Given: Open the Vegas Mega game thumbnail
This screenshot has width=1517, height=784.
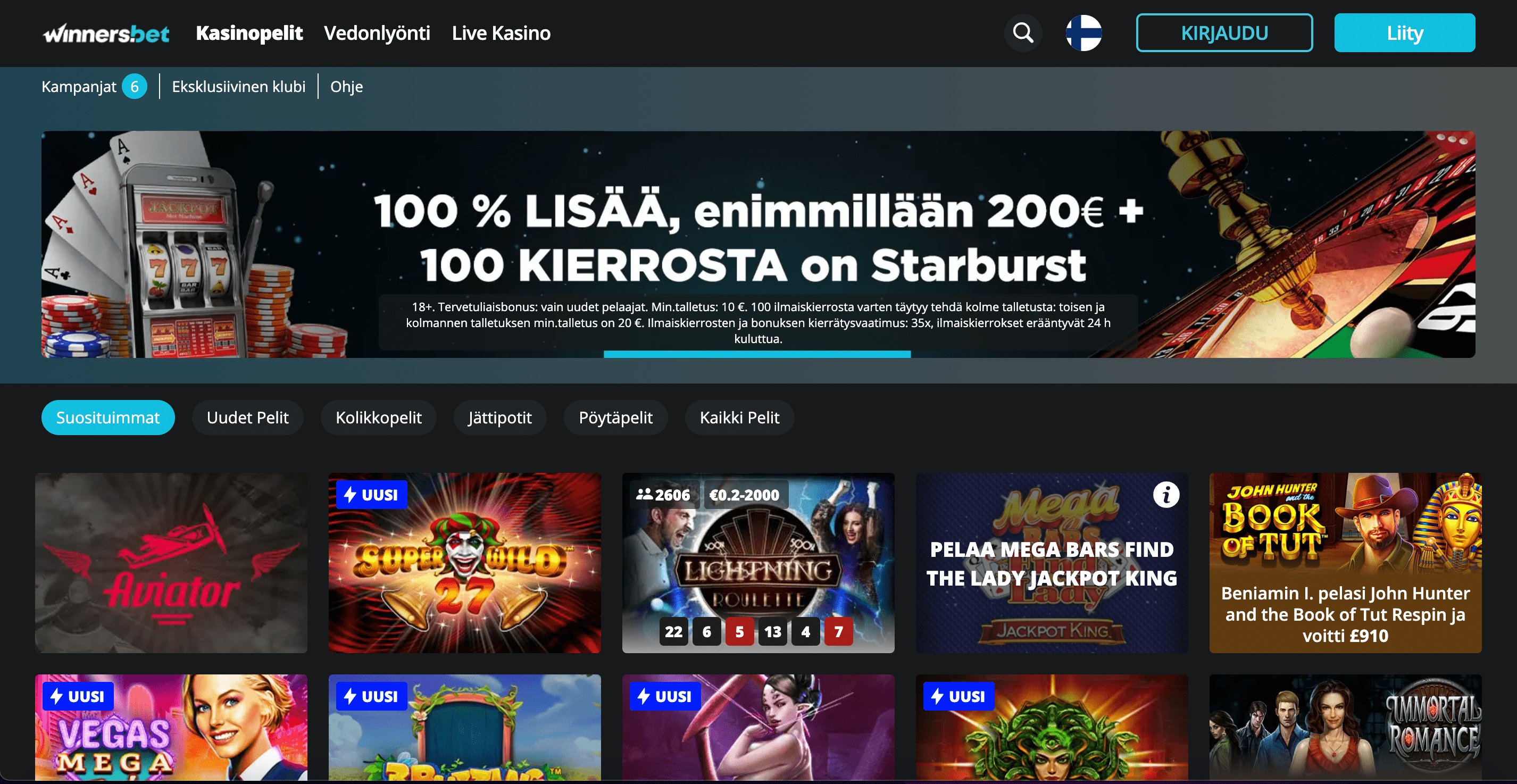Looking at the screenshot, I should pyautogui.click(x=171, y=728).
